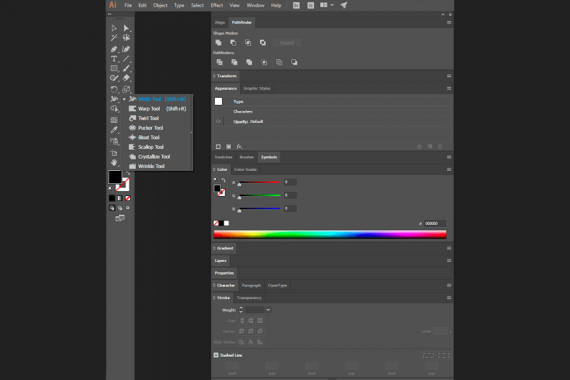Image resolution: width=570 pixels, height=380 pixels.
Task: Click Add New Fill icon in Appearance
Action: [228, 147]
